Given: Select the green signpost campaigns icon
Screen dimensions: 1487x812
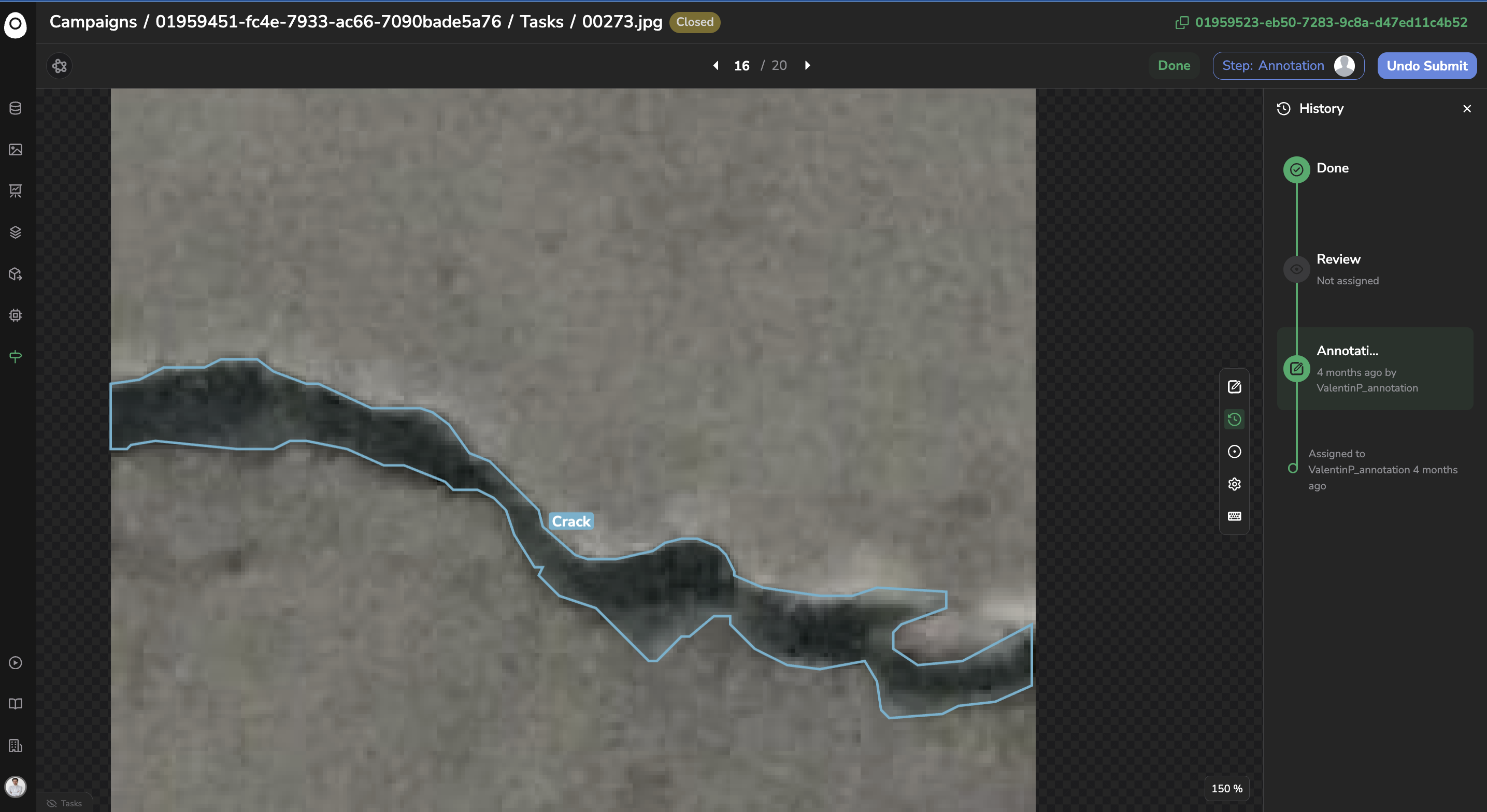Looking at the screenshot, I should 16,357.
